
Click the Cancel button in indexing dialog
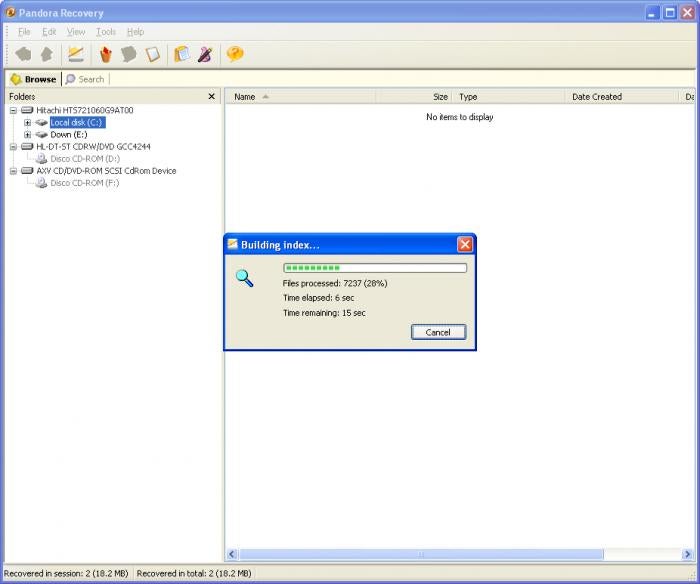click(x=438, y=332)
